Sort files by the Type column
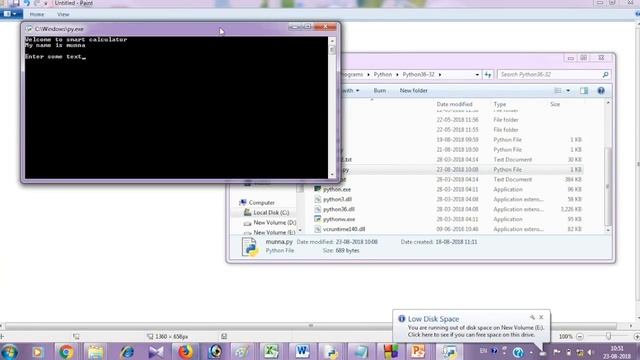640x360 pixels. click(x=500, y=104)
